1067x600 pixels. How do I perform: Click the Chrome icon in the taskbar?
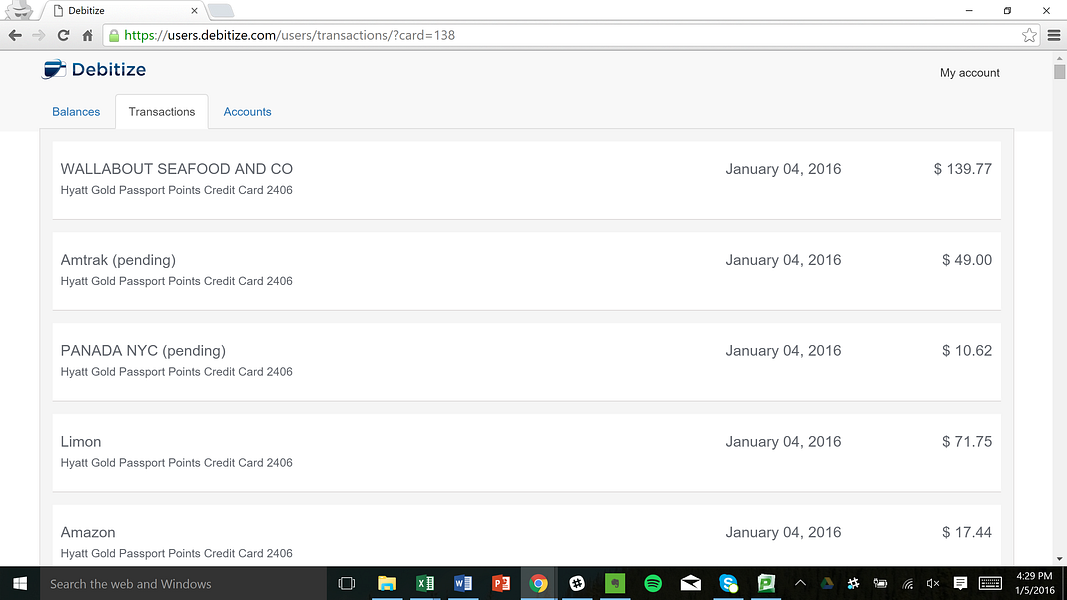pos(538,584)
